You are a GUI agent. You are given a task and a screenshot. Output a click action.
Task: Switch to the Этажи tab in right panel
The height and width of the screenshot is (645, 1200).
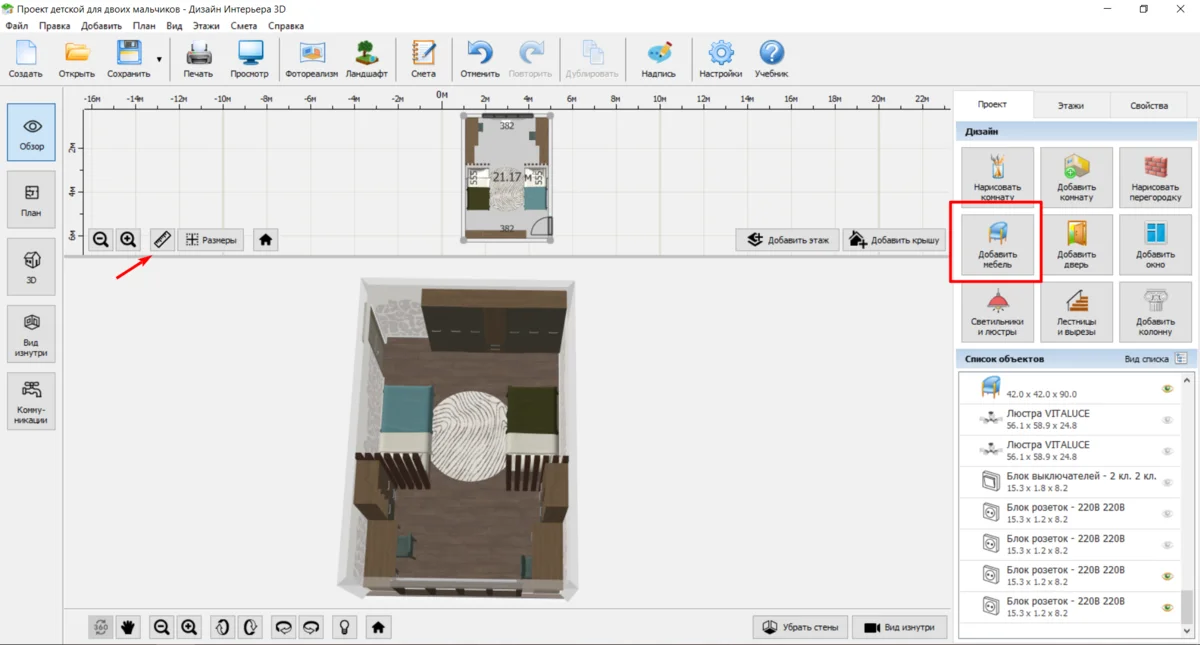point(1070,105)
